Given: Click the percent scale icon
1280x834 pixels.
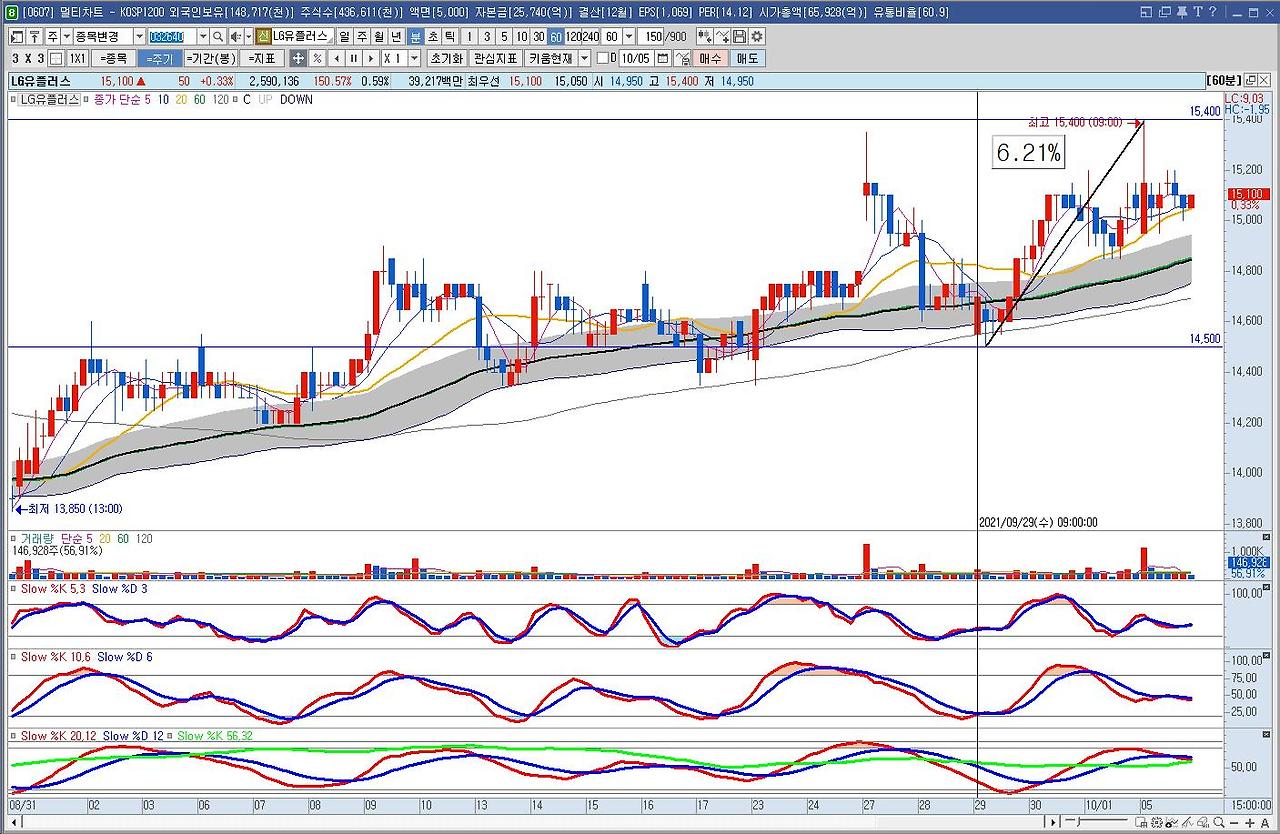Looking at the screenshot, I should (317, 58).
